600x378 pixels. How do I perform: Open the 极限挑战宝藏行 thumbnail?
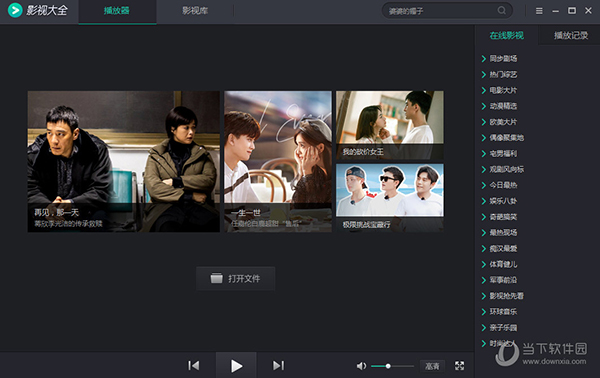click(x=390, y=198)
